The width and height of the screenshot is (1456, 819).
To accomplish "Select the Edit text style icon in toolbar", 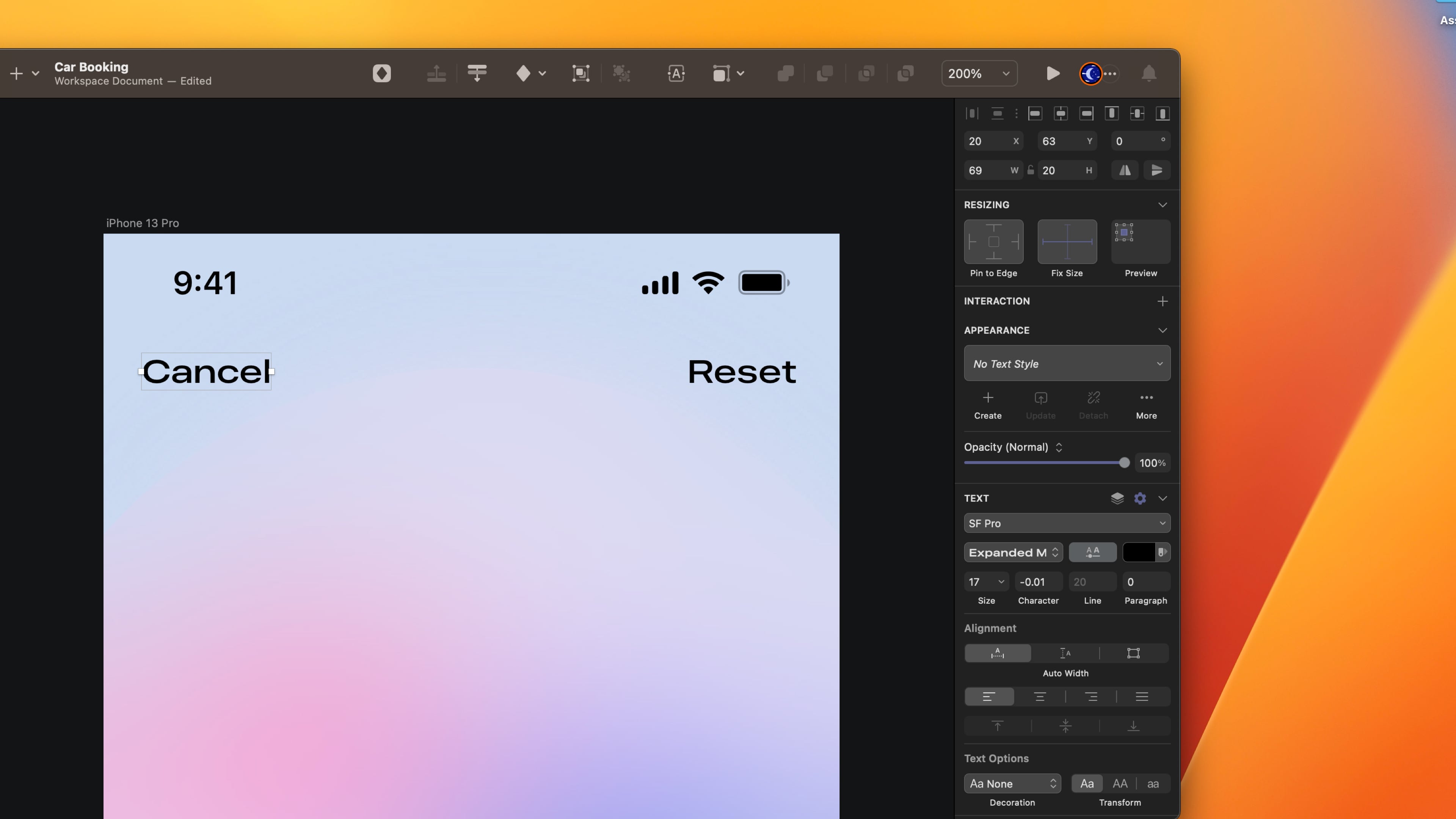I will [676, 74].
